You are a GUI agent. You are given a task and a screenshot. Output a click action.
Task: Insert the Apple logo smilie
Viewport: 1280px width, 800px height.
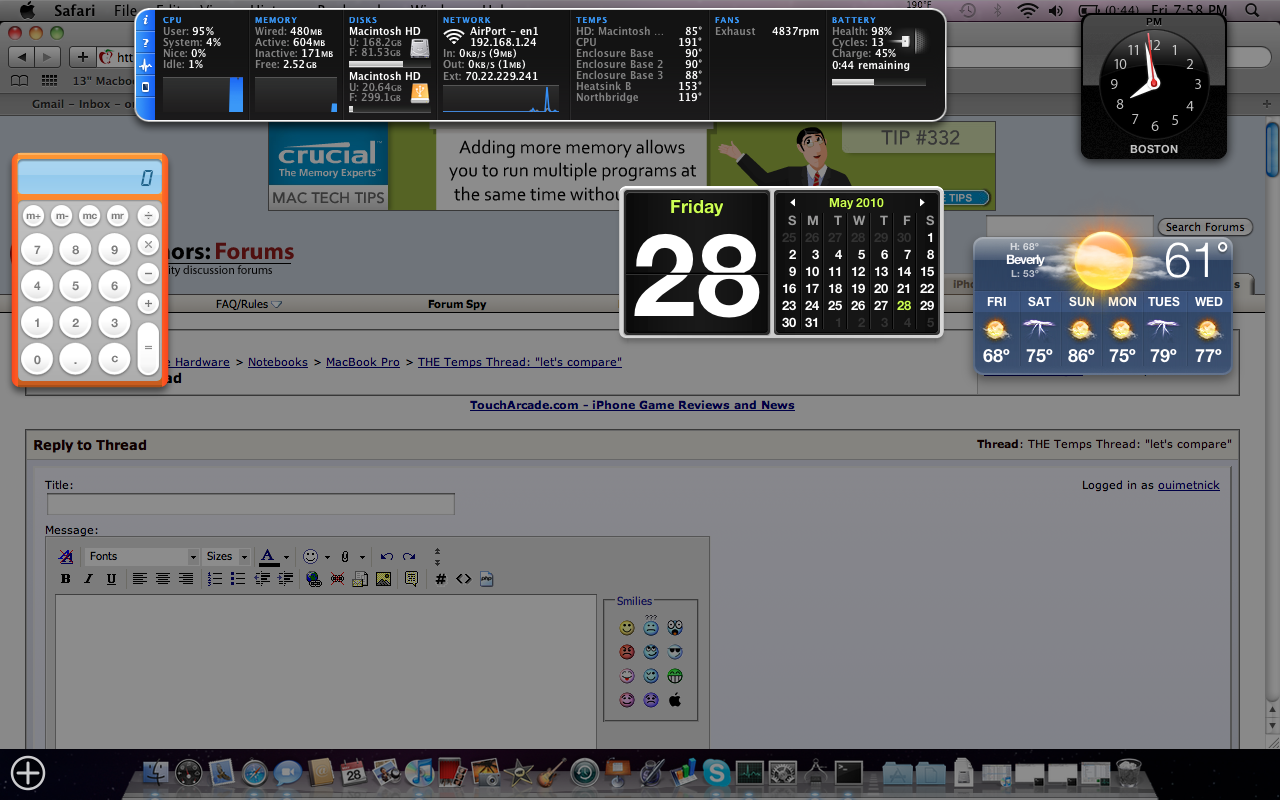tap(675, 700)
